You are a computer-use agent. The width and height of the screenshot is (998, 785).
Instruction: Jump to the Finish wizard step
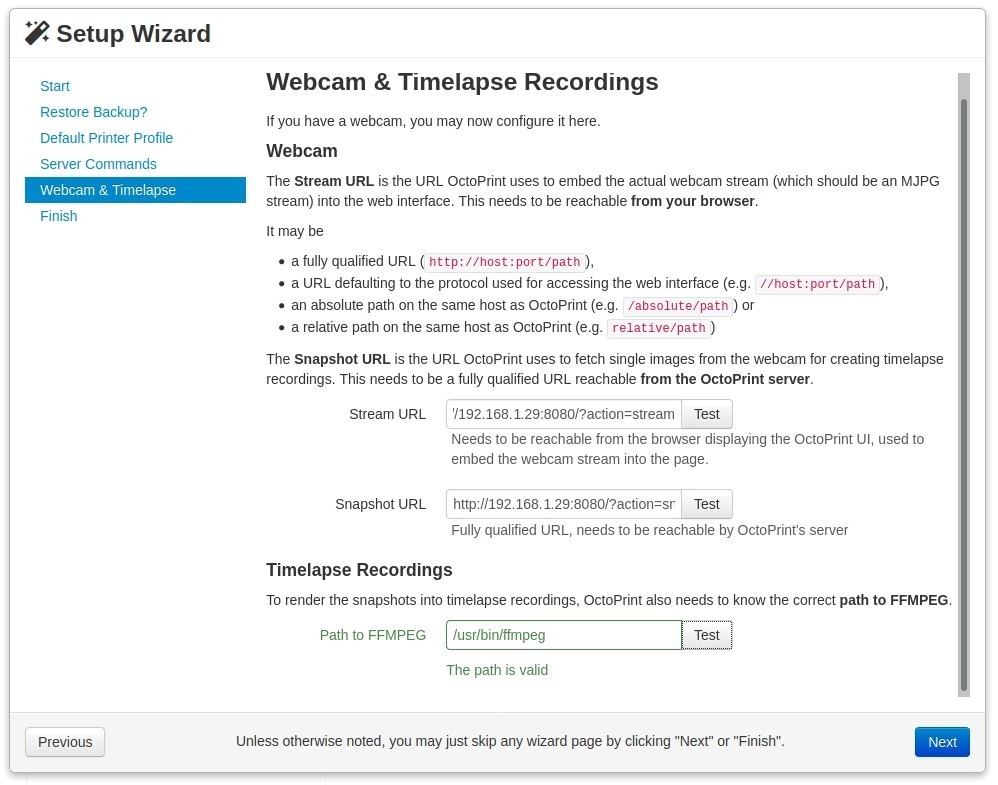coord(58,216)
